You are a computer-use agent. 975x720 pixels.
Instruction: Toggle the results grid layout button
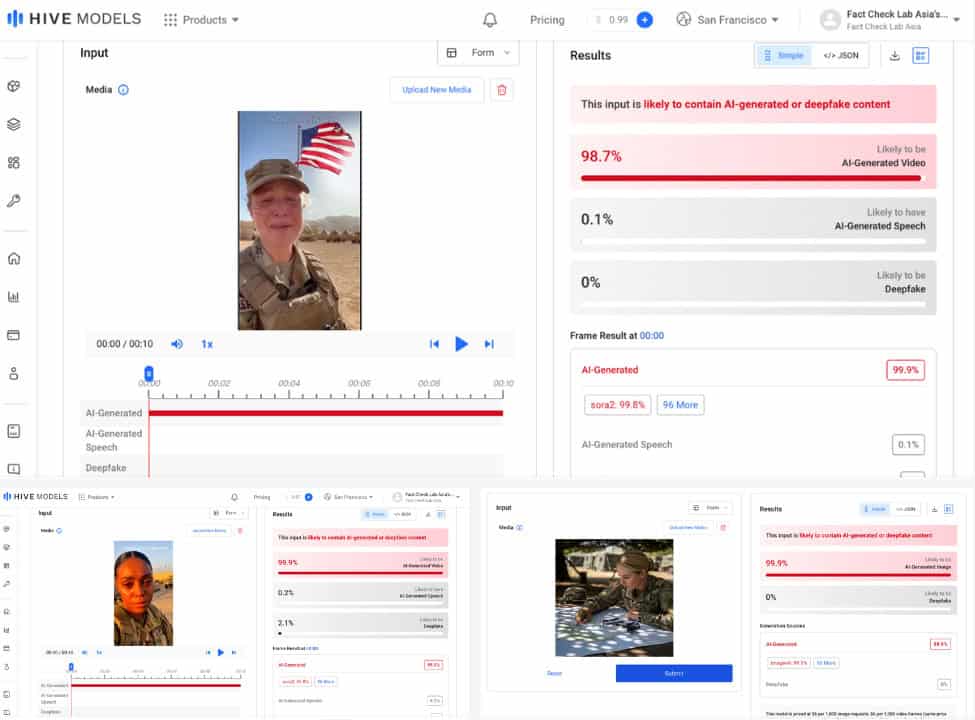point(920,55)
